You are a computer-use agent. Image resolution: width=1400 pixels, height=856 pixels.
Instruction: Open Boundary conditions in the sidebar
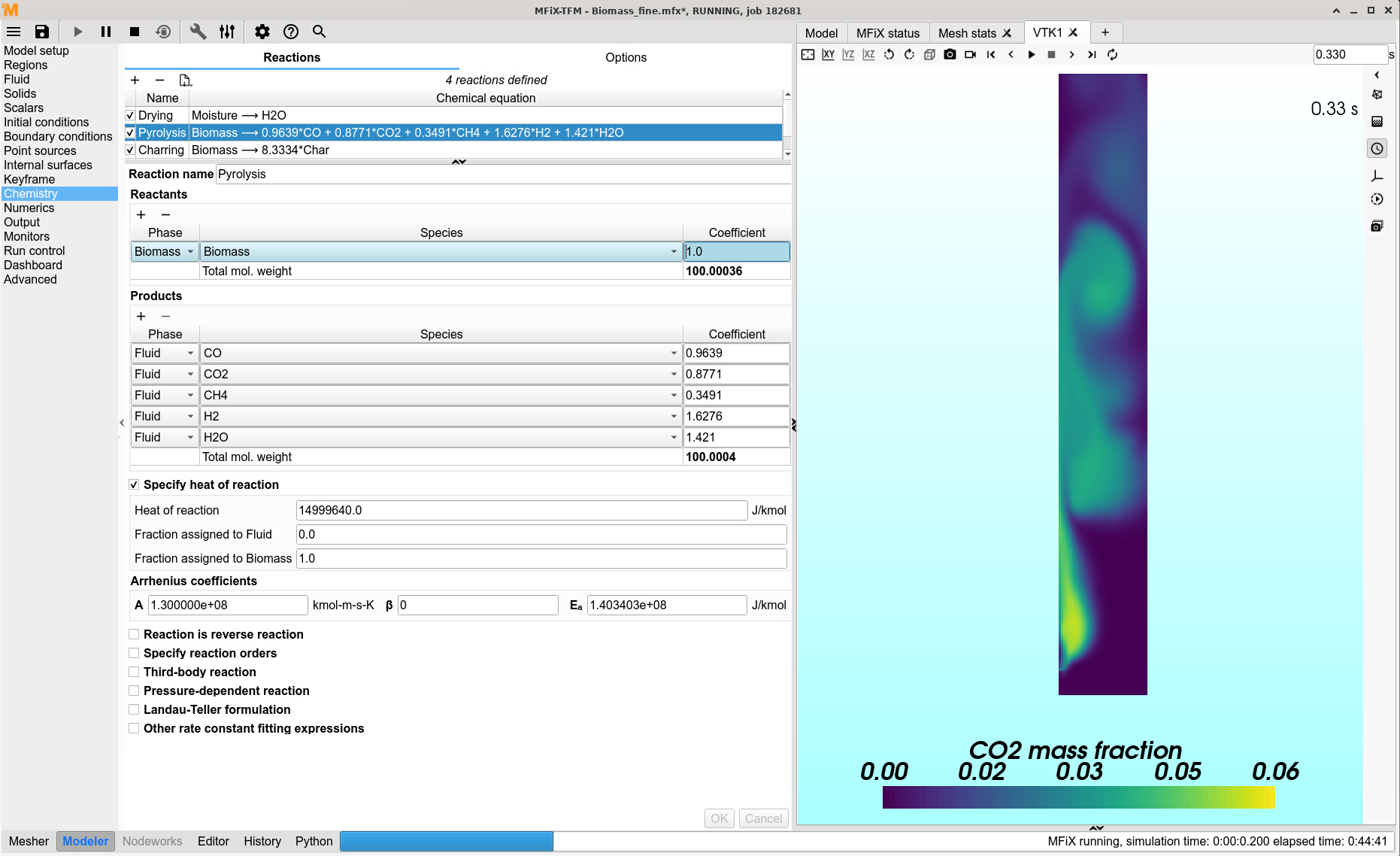[x=58, y=137]
